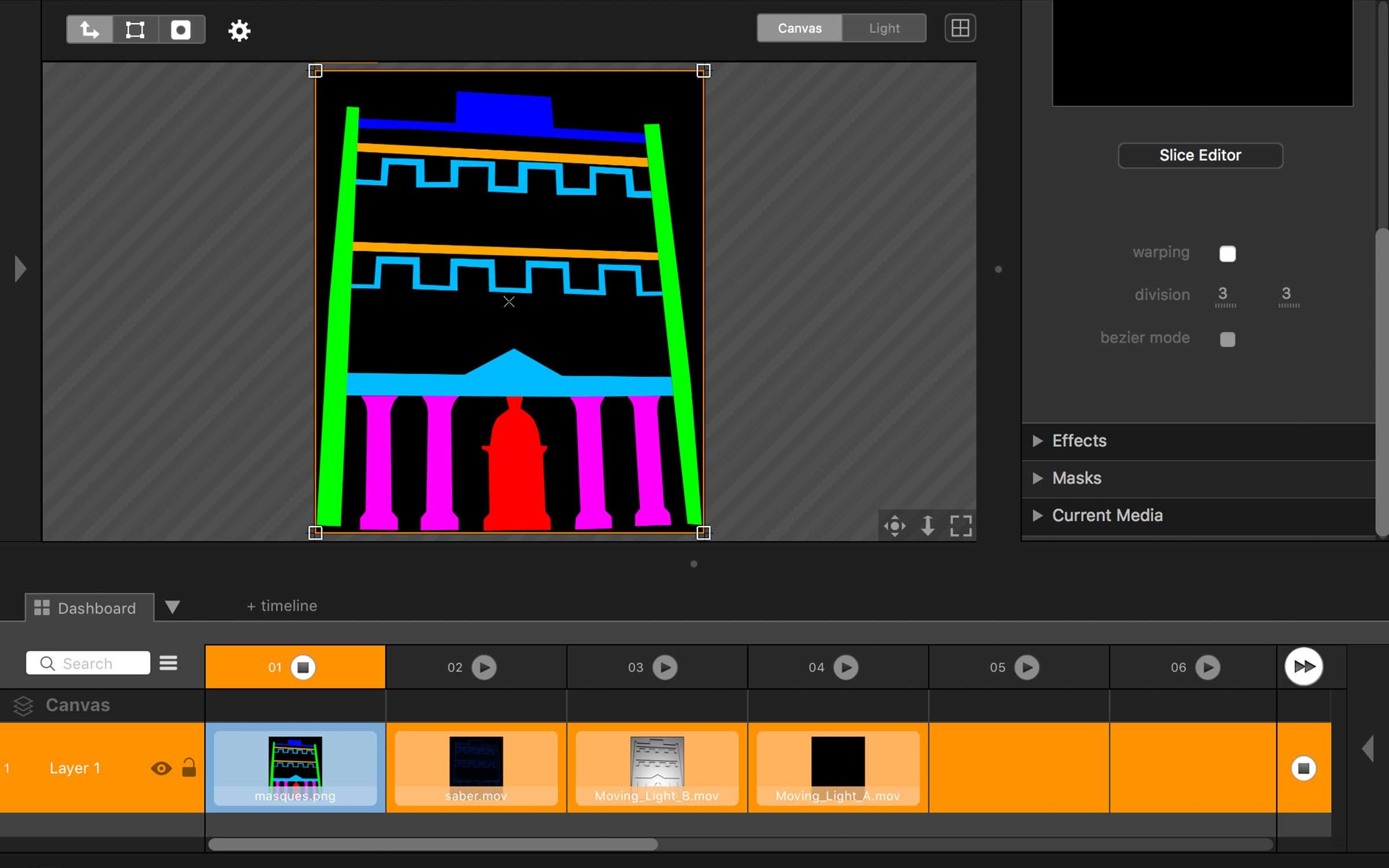Click the fullscreen expand icon
Image resolution: width=1389 pixels, height=868 pixels.
(x=960, y=525)
